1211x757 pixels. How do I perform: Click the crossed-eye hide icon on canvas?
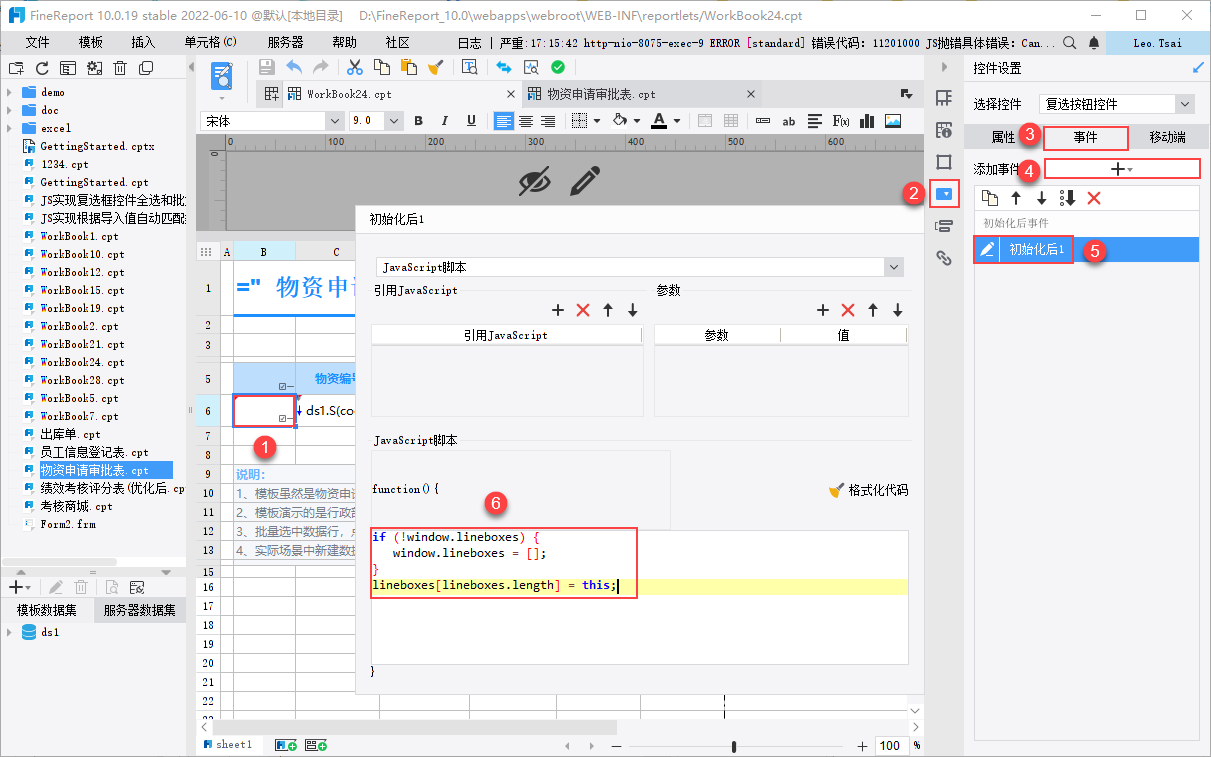(x=535, y=181)
